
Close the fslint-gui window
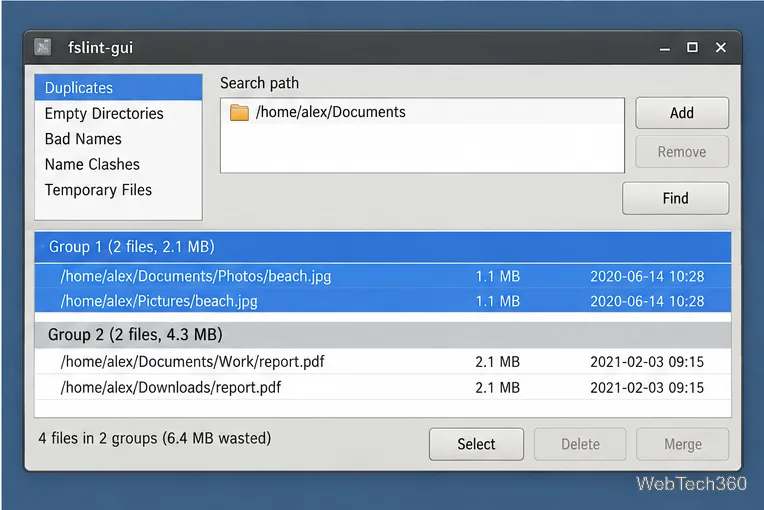point(721,47)
